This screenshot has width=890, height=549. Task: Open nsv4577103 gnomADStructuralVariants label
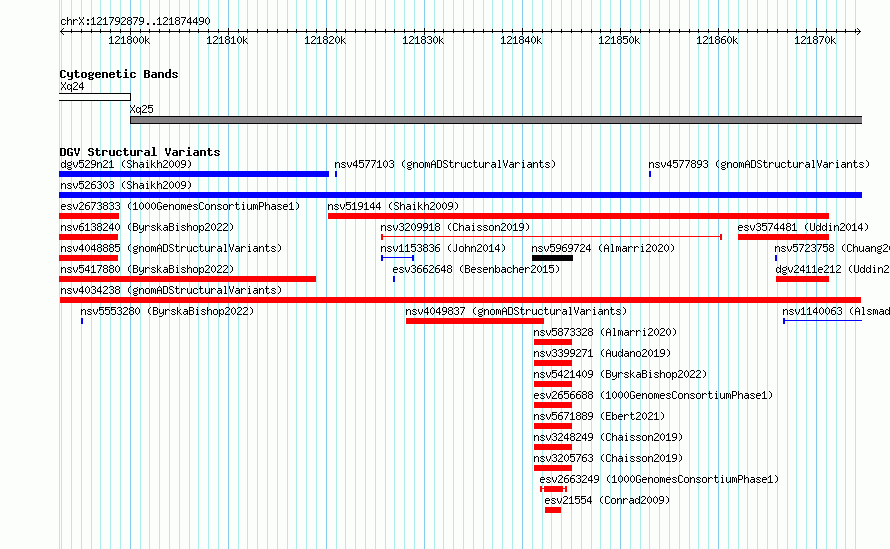click(x=445, y=164)
